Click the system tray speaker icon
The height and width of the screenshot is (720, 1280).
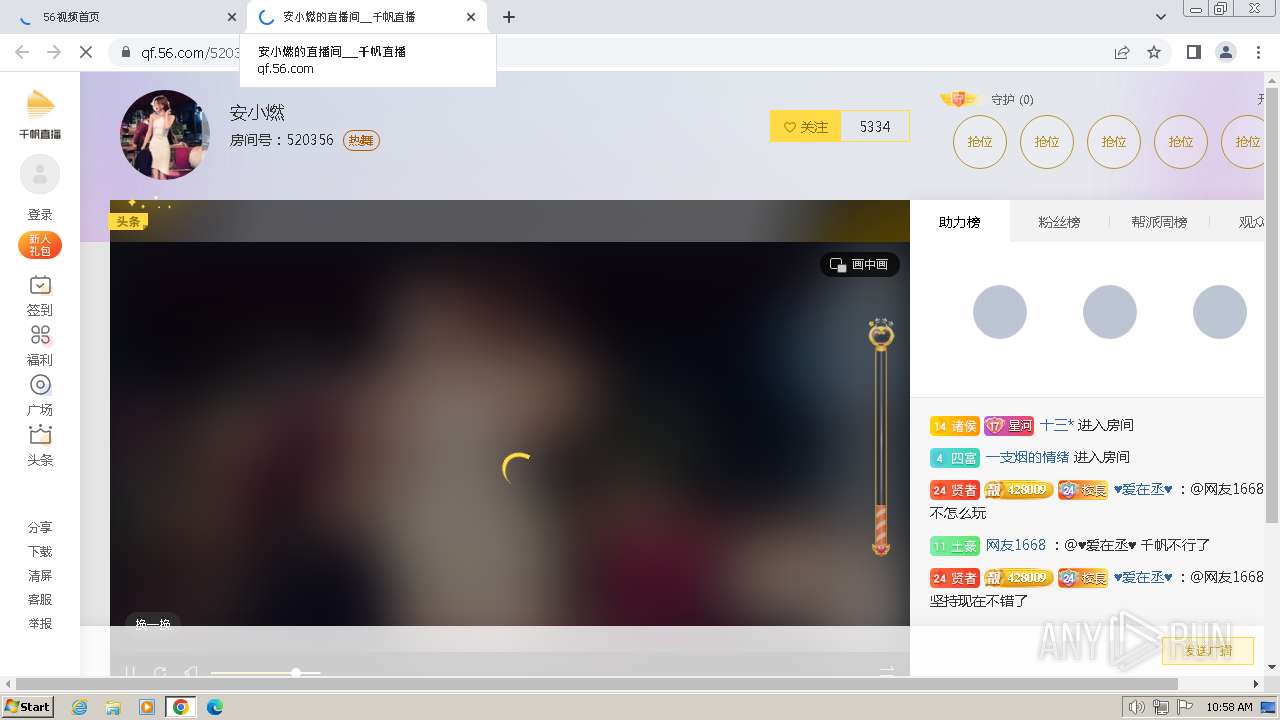1137,707
